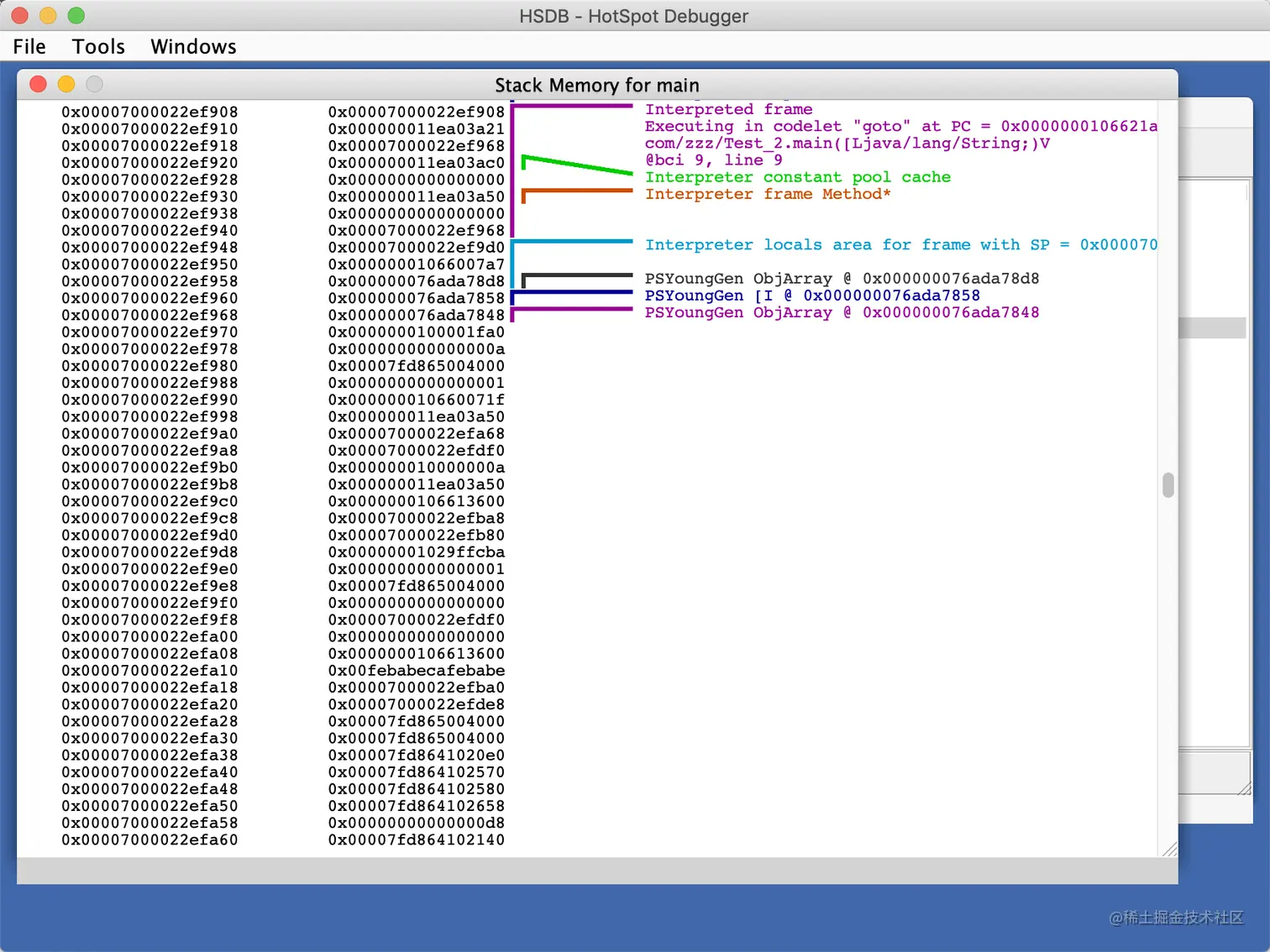Click the com/zzz/Test_2.main method signature text
The width and height of the screenshot is (1270, 952).
(847, 144)
